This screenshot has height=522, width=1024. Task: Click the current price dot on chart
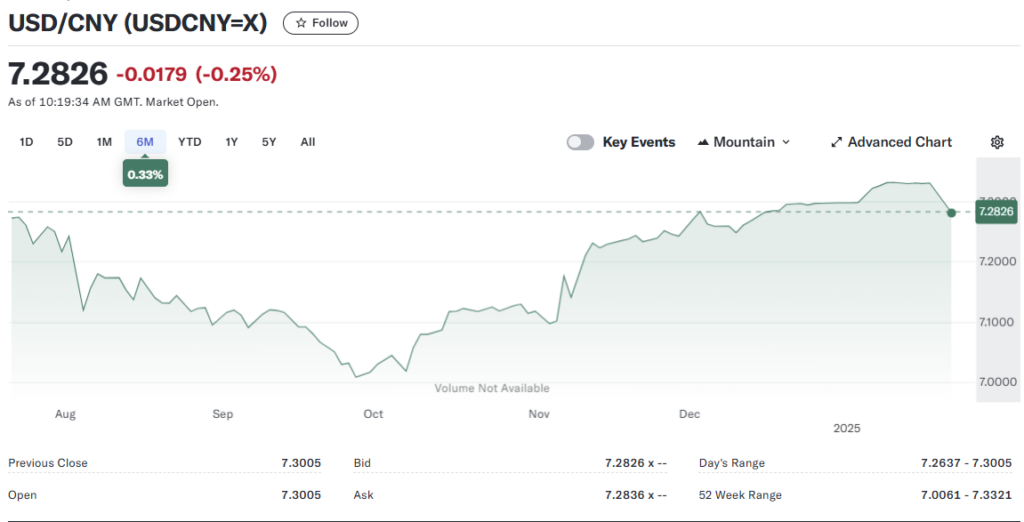[951, 212]
